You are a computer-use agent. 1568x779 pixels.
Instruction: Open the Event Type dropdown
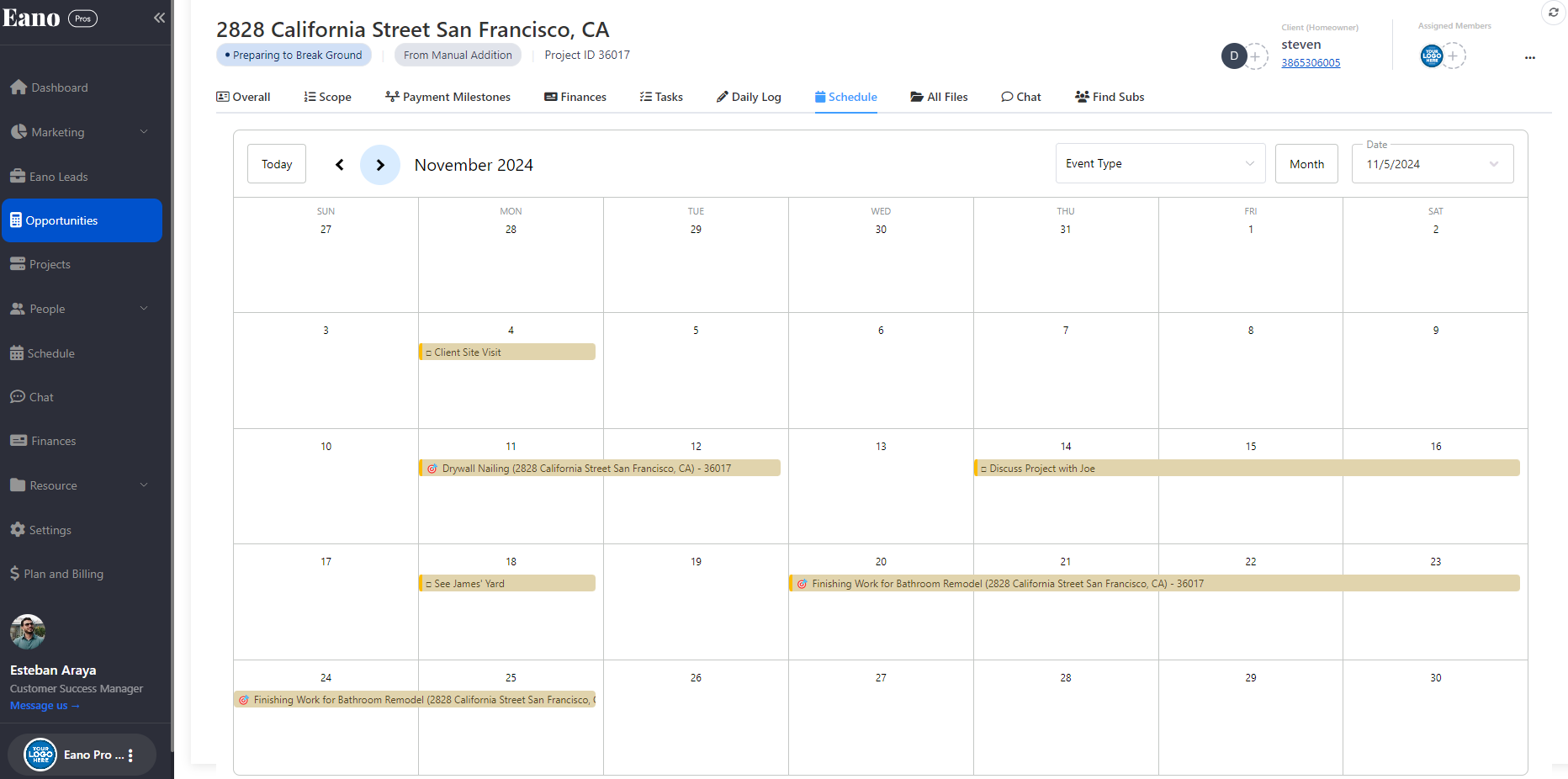click(1159, 164)
